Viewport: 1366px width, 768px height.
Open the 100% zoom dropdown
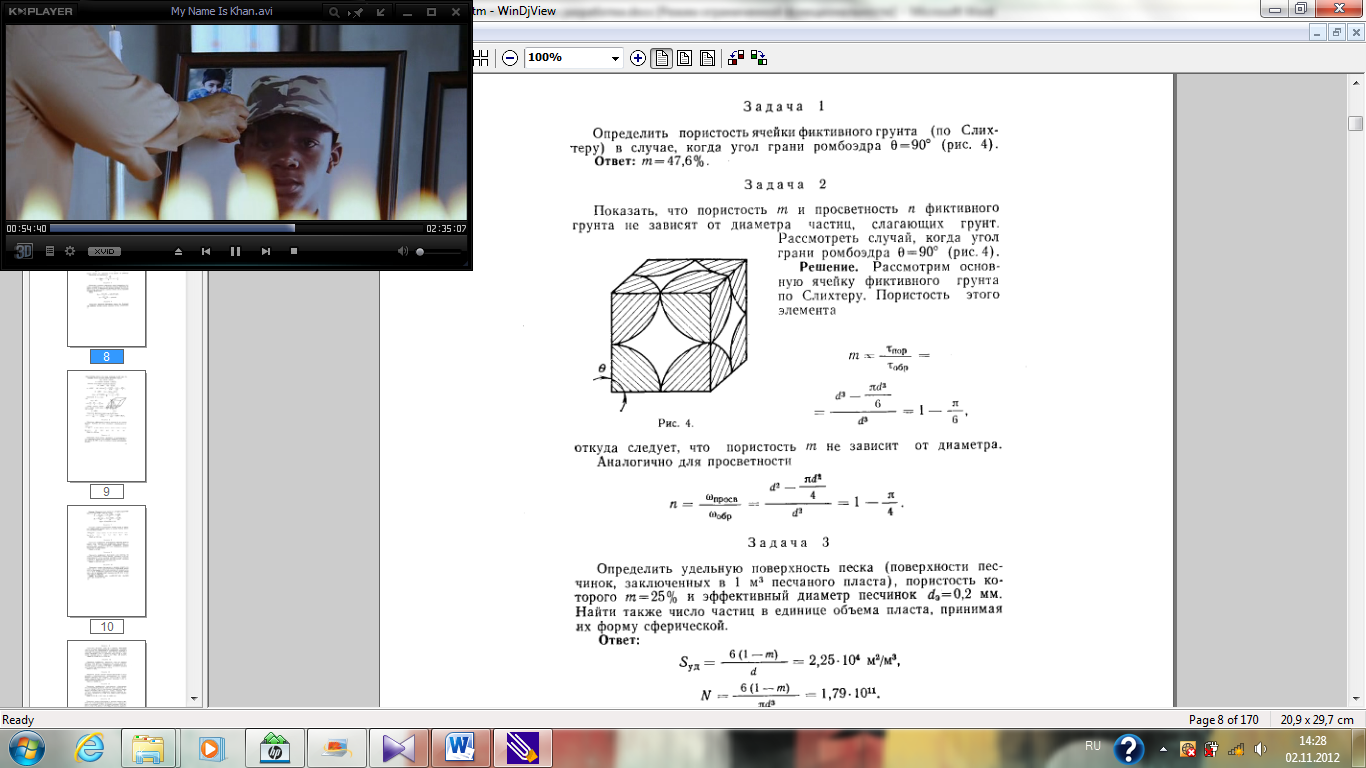click(615, 58)
